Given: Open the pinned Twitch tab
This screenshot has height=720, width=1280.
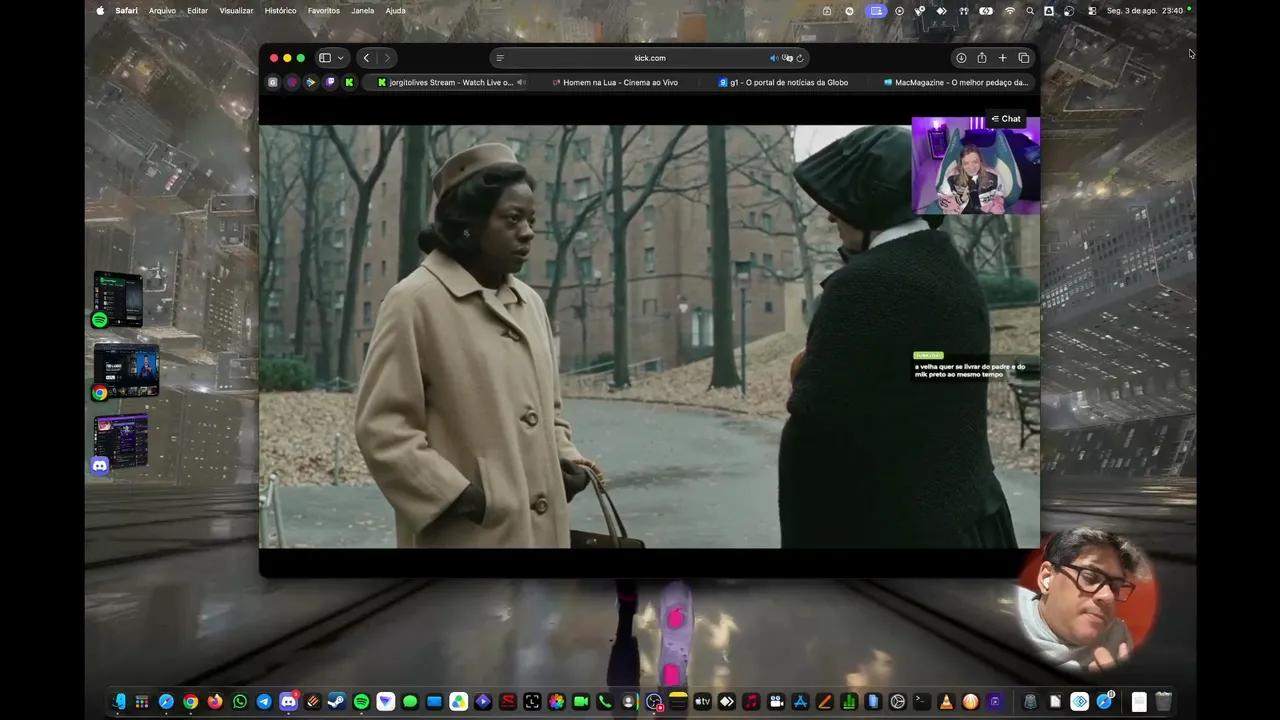Looking at the screenshot, I should 330,82.
